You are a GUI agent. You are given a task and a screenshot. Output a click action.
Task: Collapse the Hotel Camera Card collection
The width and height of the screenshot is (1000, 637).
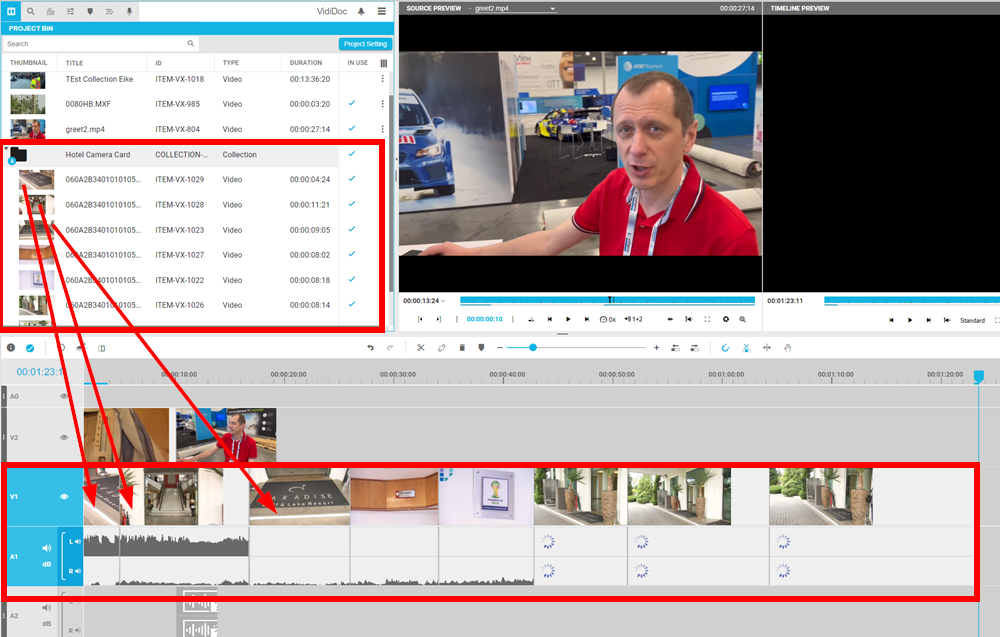pyautogui.click(x=7, y=150)
